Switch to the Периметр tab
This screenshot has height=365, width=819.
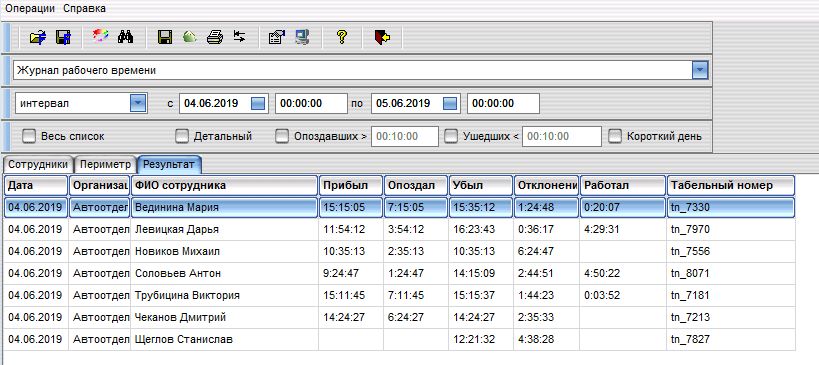105,164
